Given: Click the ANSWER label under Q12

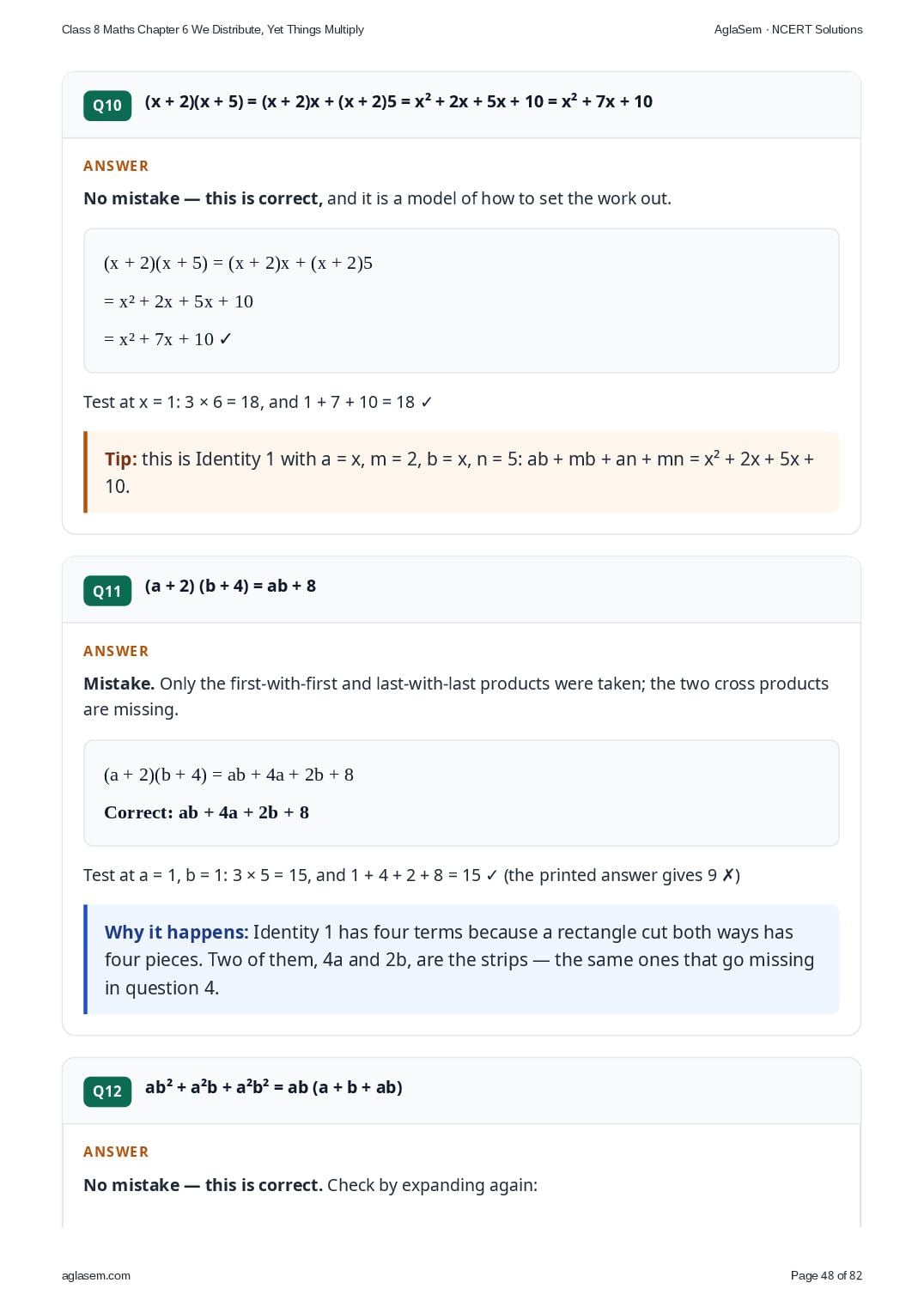Looking at the screenshot, I should click(116, 1152).
